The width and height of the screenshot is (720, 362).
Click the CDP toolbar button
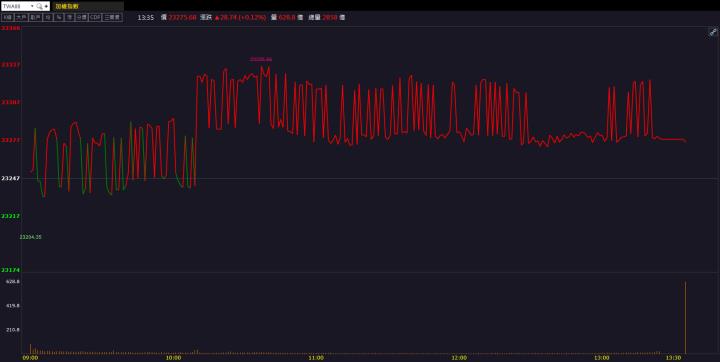pyautogui.click(x=95, y=17)
